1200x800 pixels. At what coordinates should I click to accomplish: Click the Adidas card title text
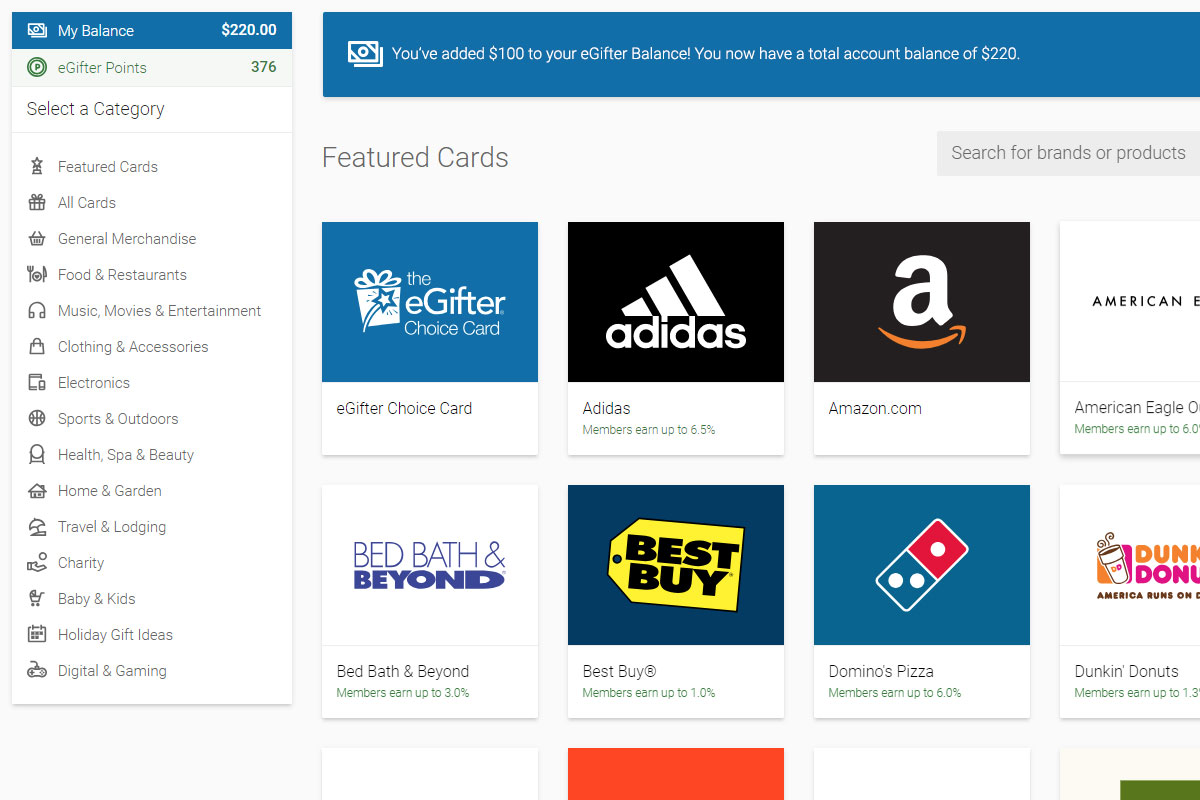tap(607, 408)
